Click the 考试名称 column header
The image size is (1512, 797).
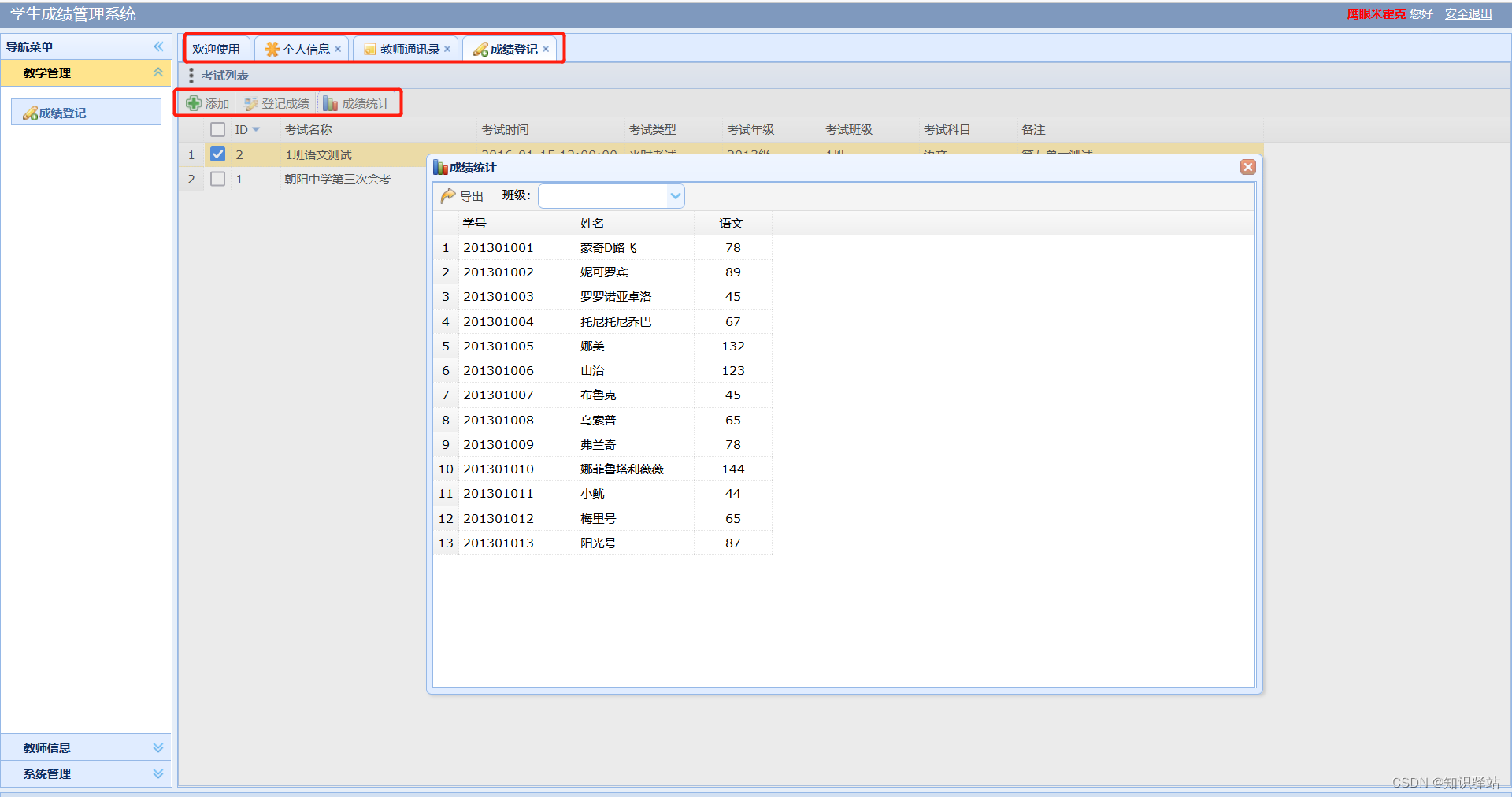378,129
